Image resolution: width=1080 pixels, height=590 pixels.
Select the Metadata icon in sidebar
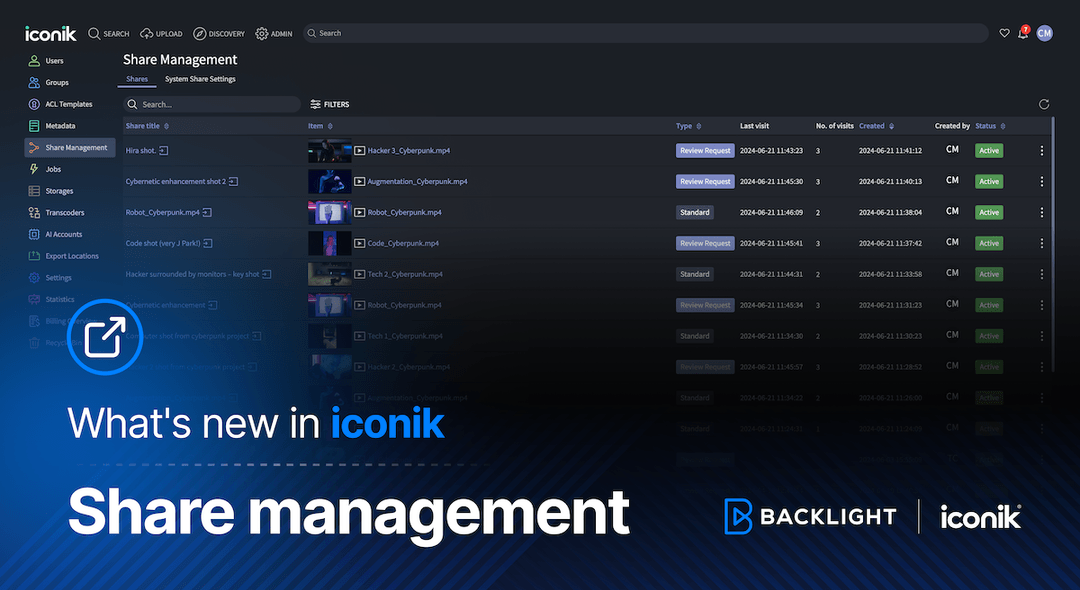coord(32,125)
